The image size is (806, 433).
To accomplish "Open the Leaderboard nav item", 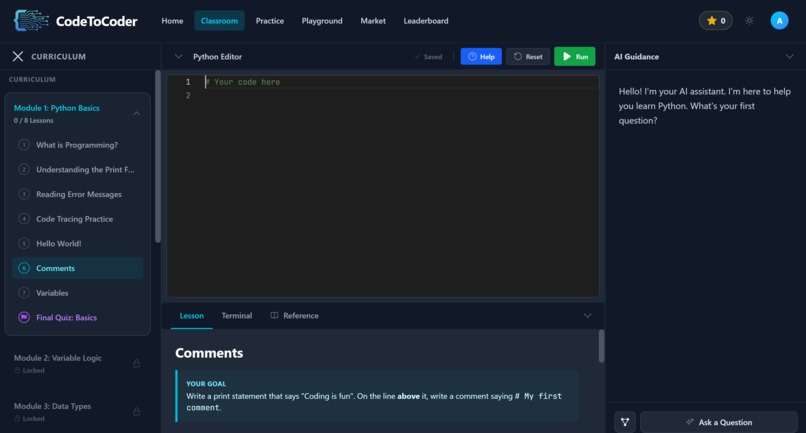I will (426, 21).
